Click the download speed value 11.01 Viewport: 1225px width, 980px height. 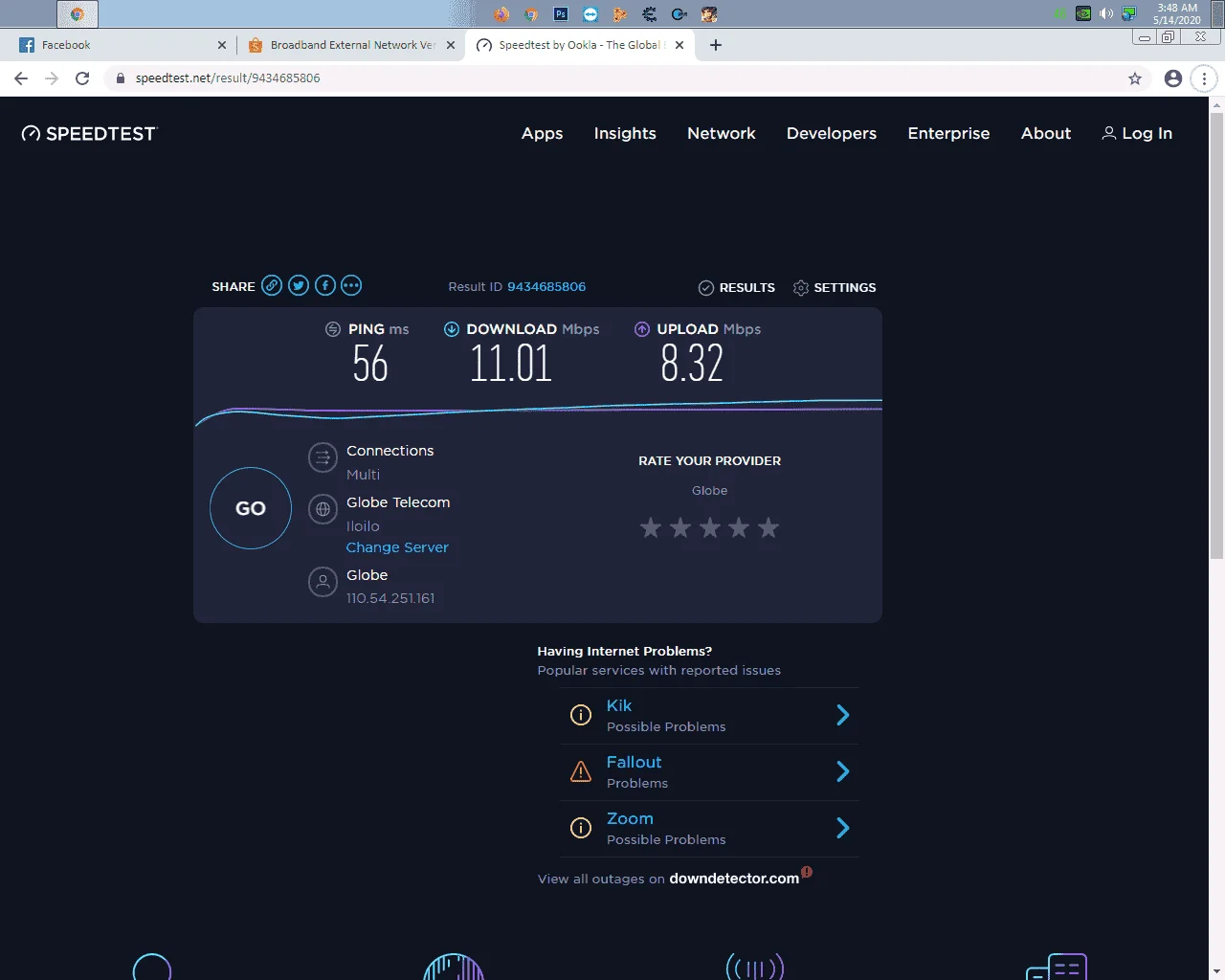coord(511,364)
